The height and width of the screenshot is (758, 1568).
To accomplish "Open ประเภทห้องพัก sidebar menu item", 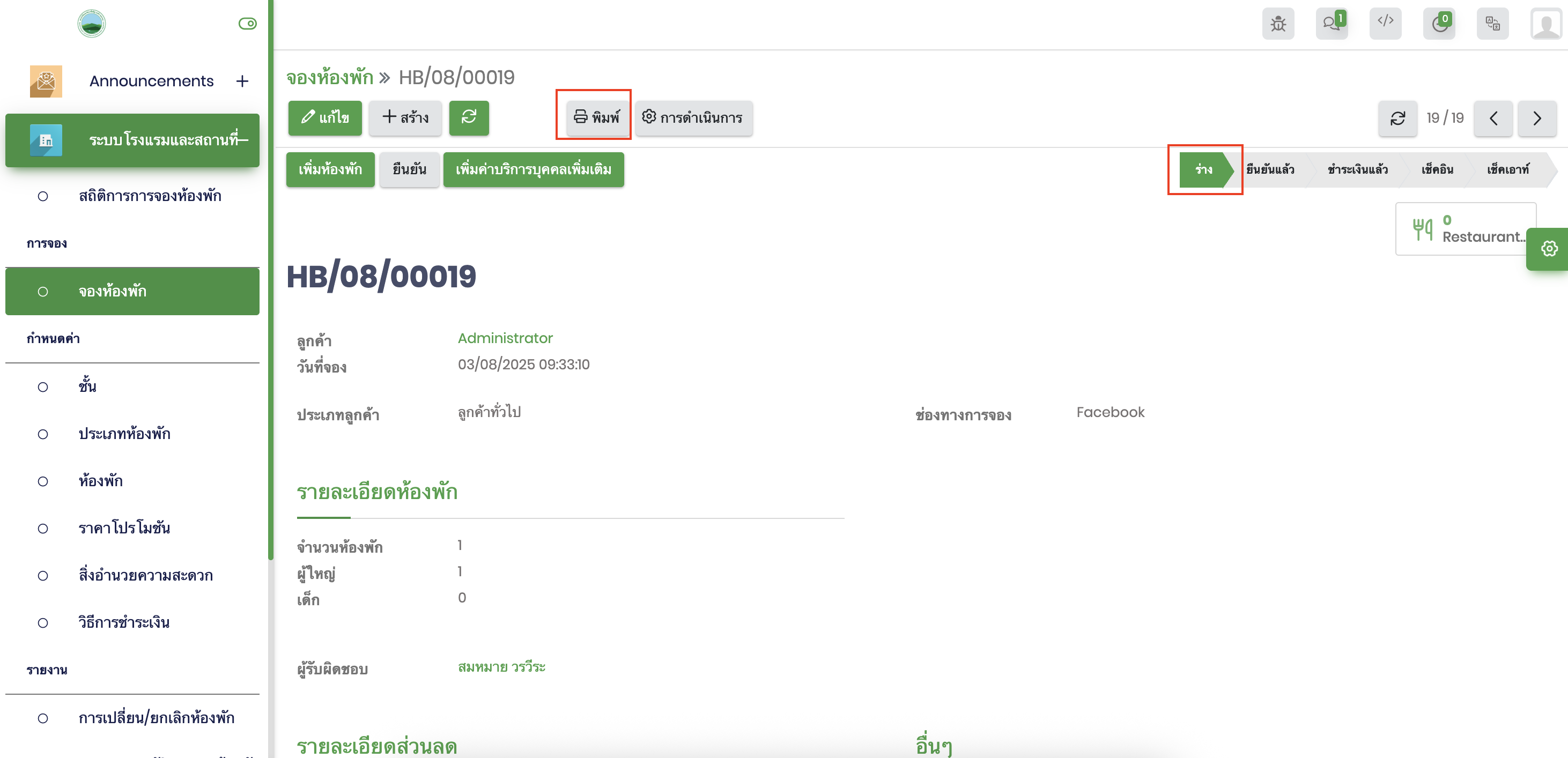I will click(124, 434).
